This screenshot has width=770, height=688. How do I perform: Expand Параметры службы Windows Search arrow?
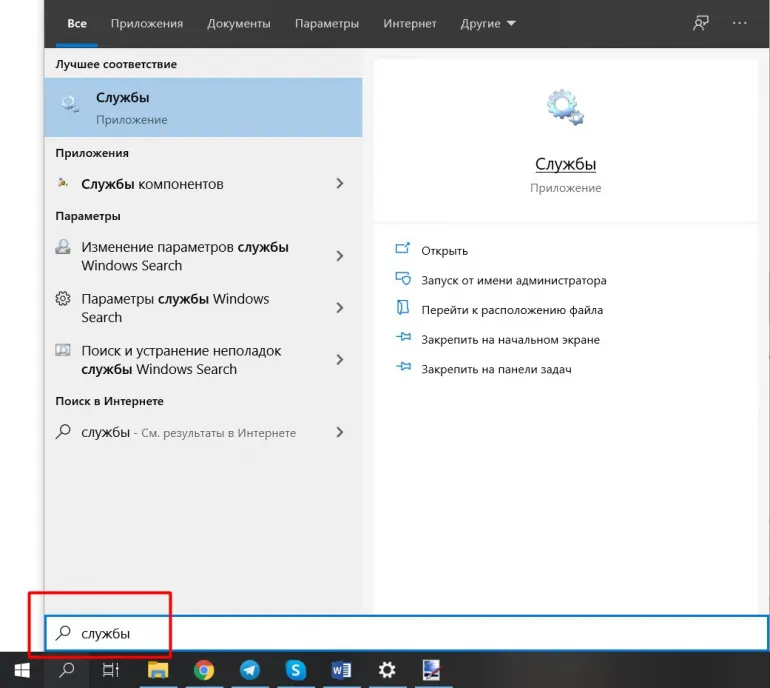(x=340, y=308)
